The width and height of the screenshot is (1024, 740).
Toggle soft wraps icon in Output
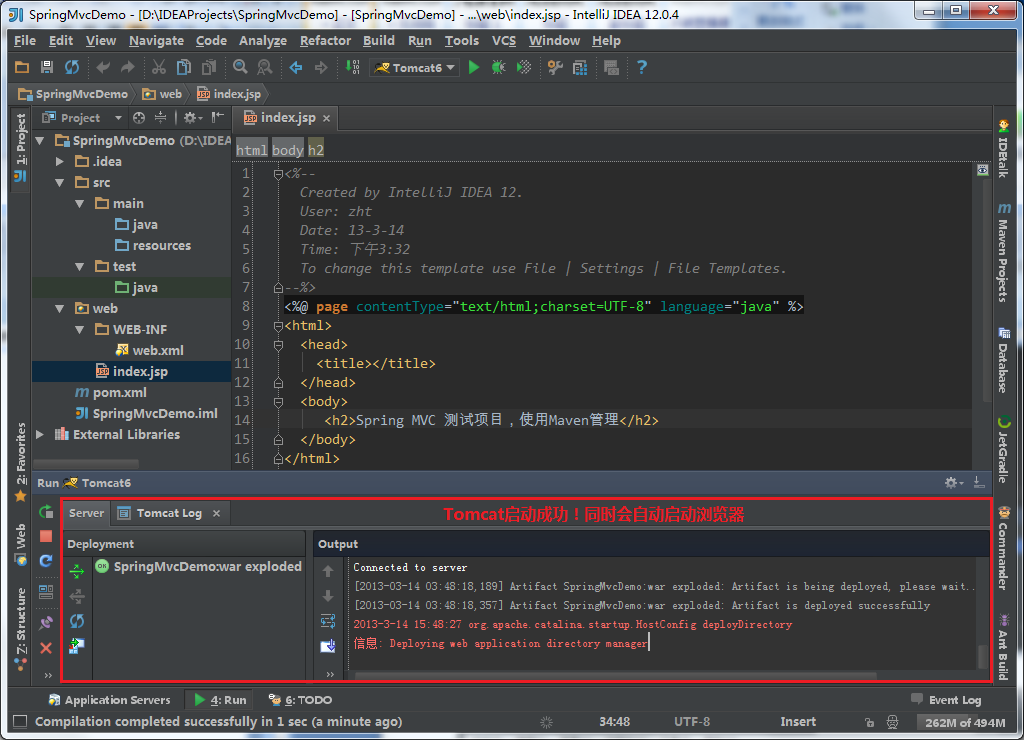pyautogui.click(x=328, y=621)
